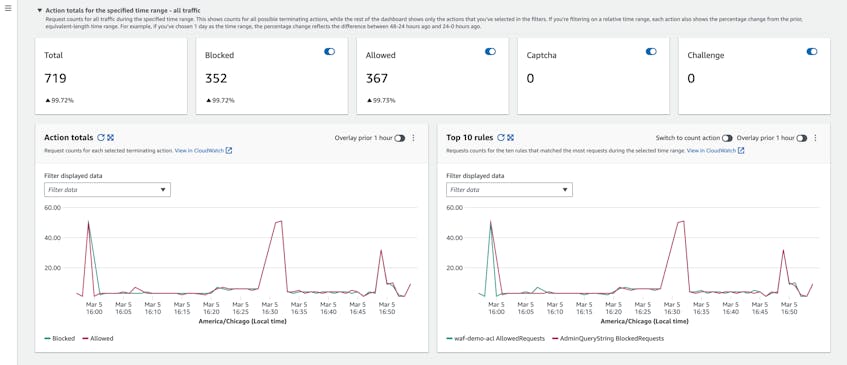Open the hamburger navigation menu
This screenshot has width=847, height=365.
[8, 9]
